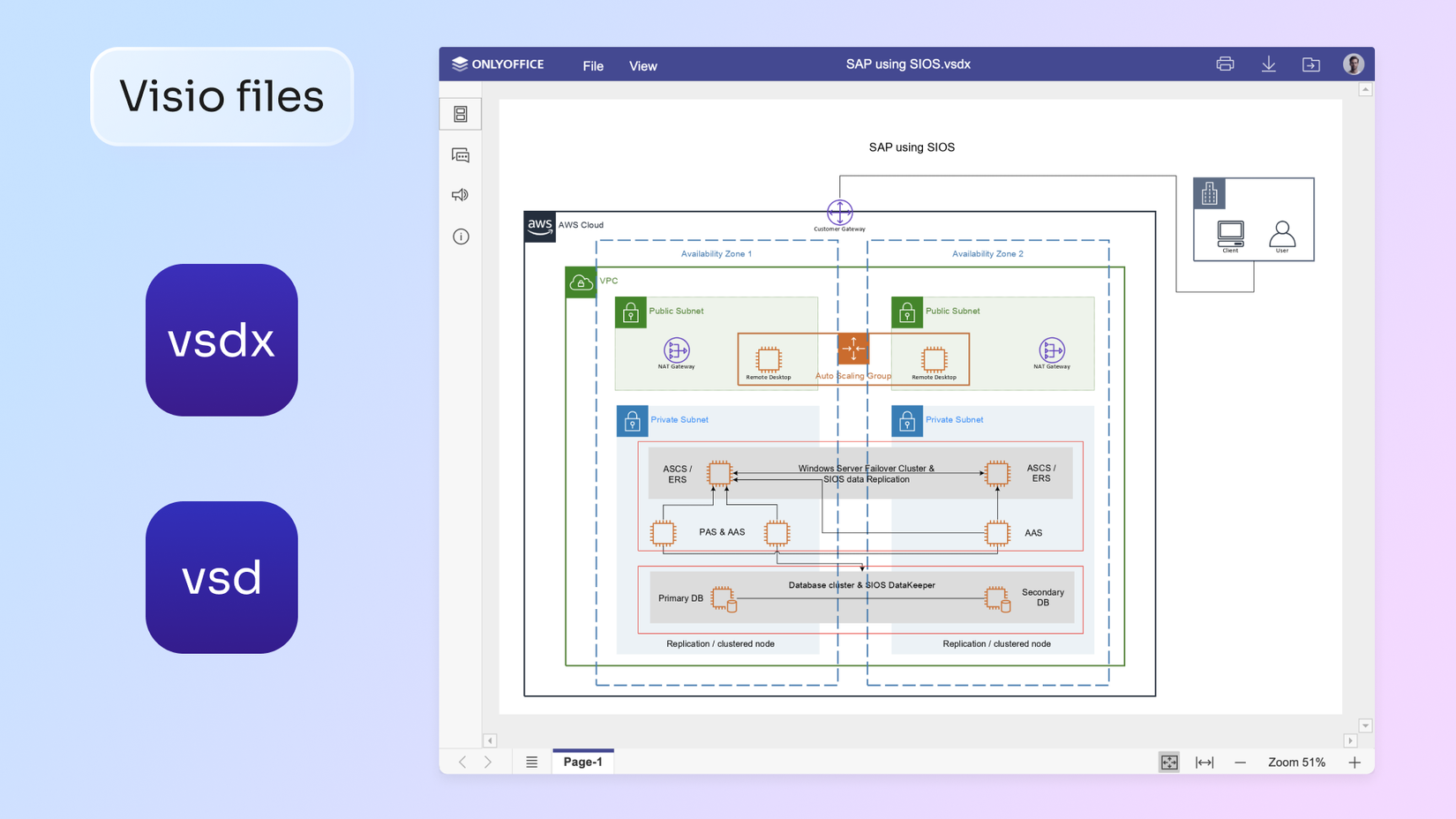Image resolution: width=1456 pixels, height=819 pixels.
Task: Open the File menu
Action: (x=592, y=65)
